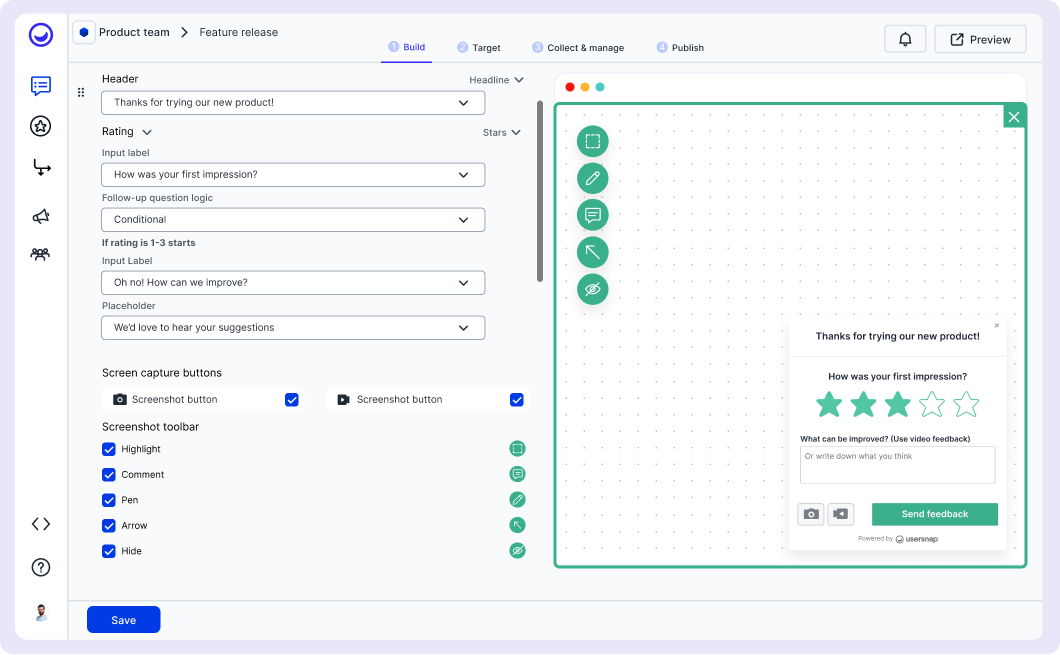This screenshot has width=1060, height=655.
Task: Open the feedback chat icon in sidebar
Action: point(41,86)
